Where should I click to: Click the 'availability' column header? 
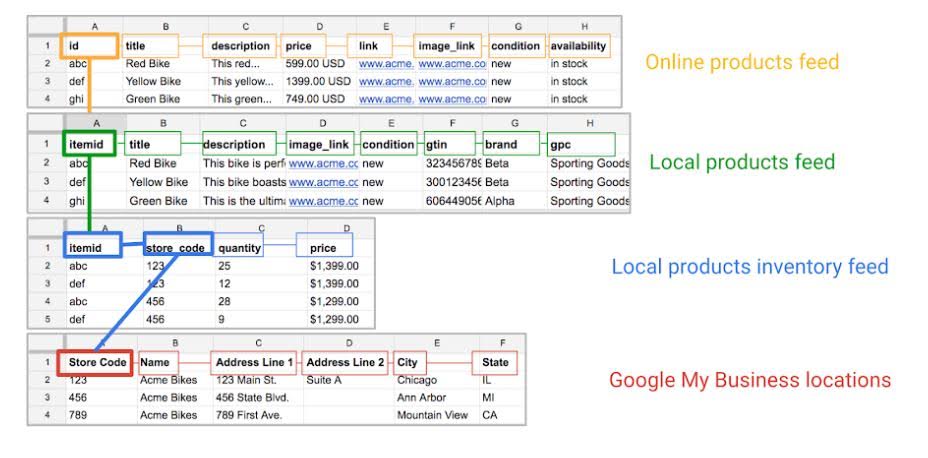(x=578, y=46)
